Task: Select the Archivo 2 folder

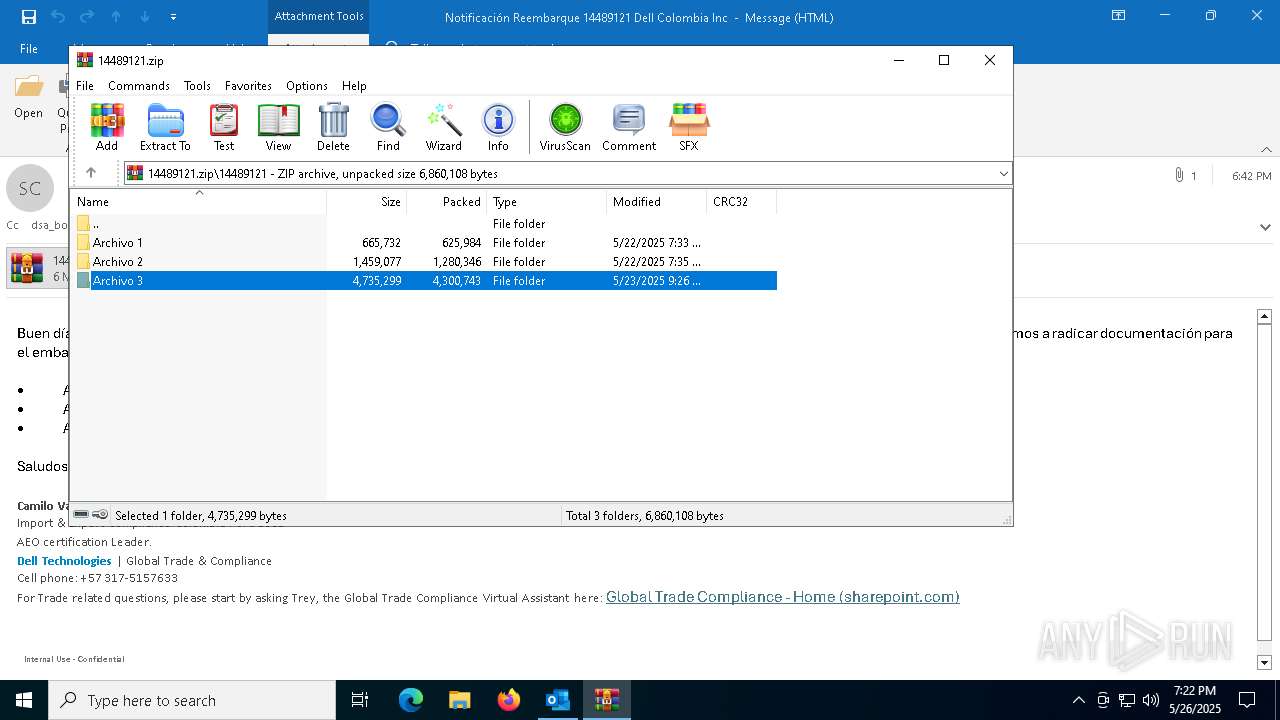Action: pos(426,262)
